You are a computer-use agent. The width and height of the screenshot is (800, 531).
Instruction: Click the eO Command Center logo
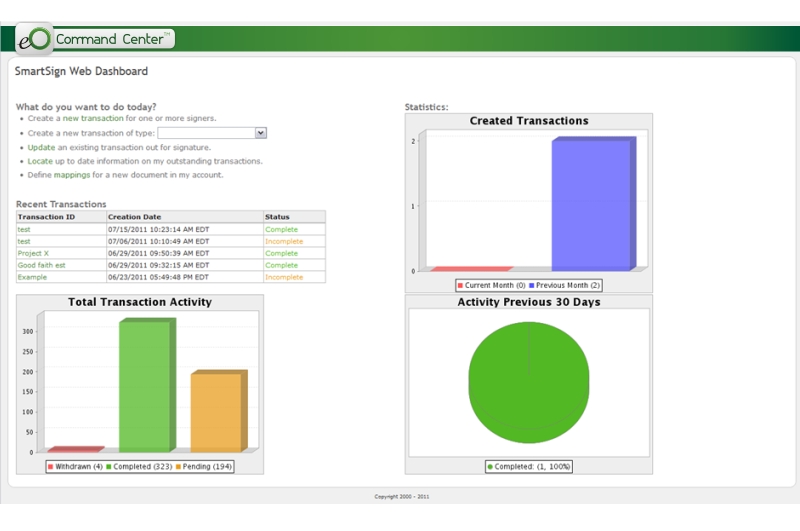point(95,39)
